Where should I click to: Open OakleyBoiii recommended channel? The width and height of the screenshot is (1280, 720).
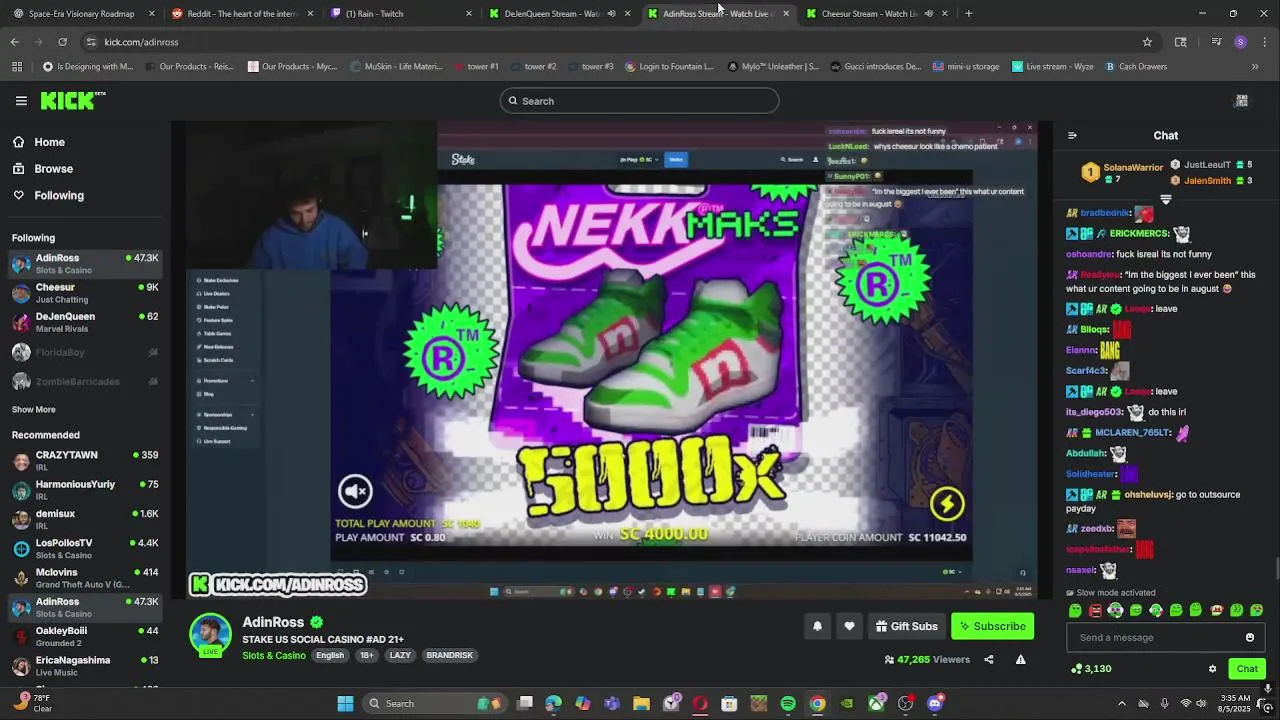(x=85, y=636)
